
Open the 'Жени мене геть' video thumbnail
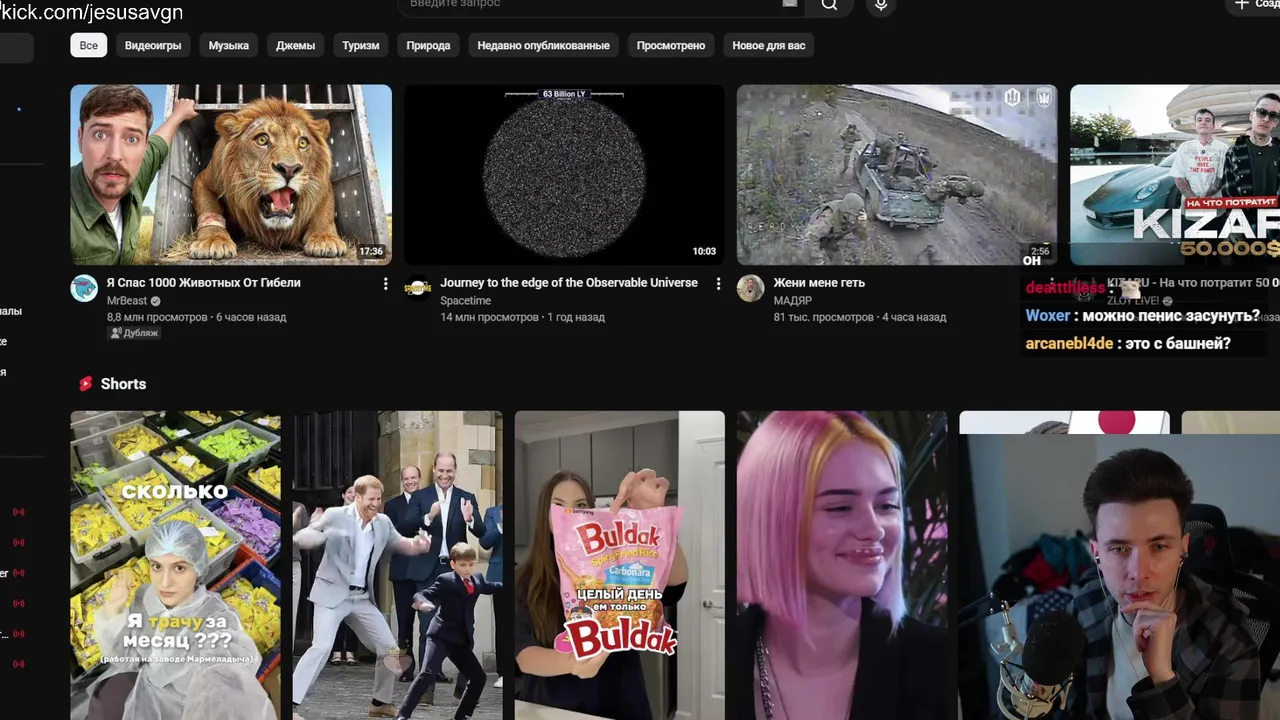[897, 174]
